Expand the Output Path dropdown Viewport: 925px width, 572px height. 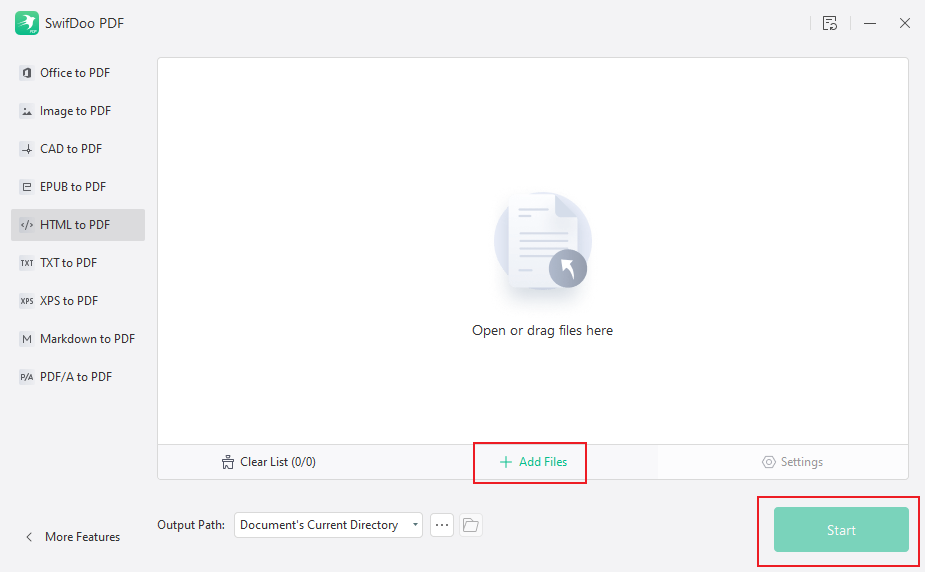(328, 525)
